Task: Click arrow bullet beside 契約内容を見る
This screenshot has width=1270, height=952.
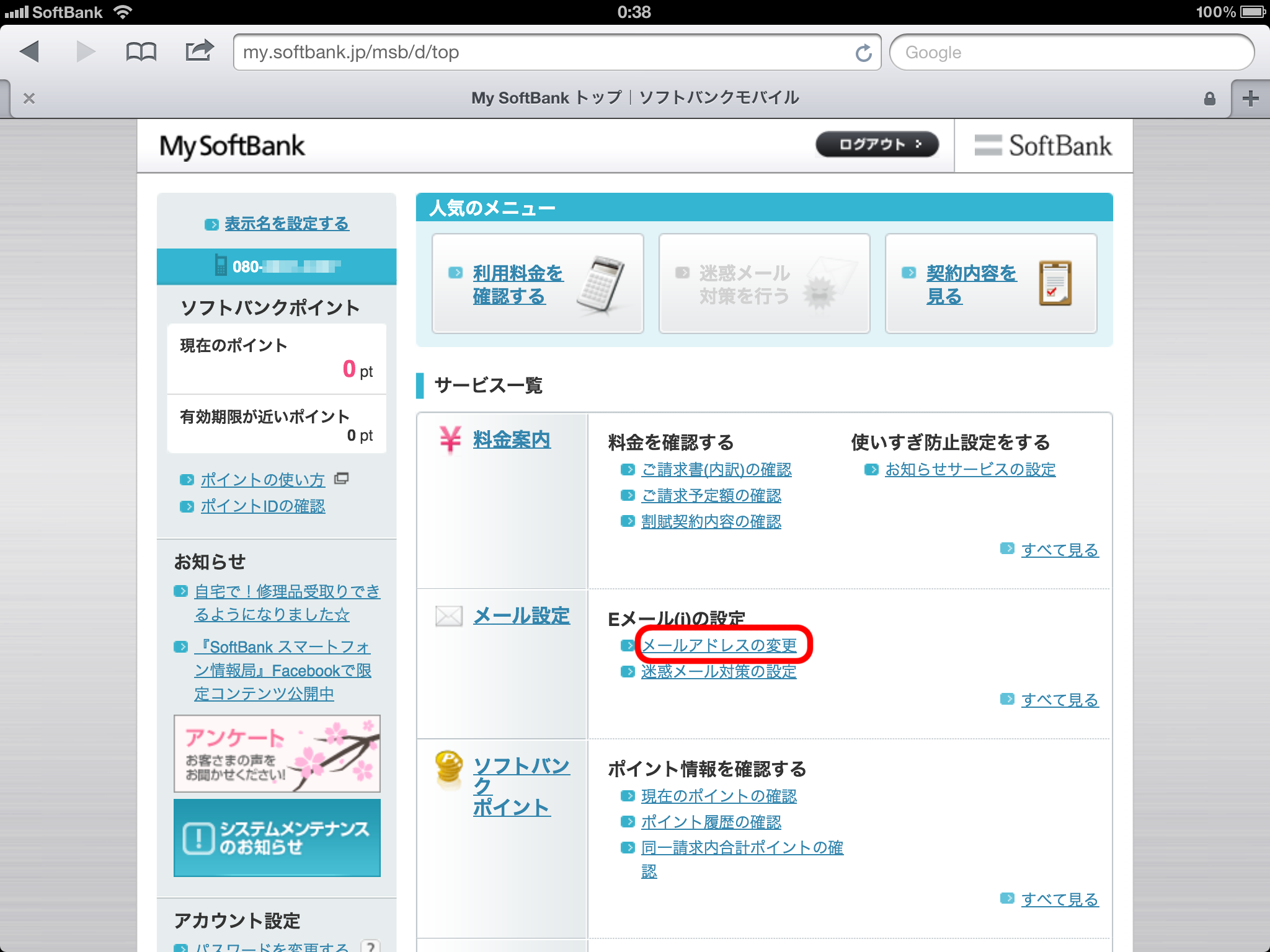Action: 909,273
